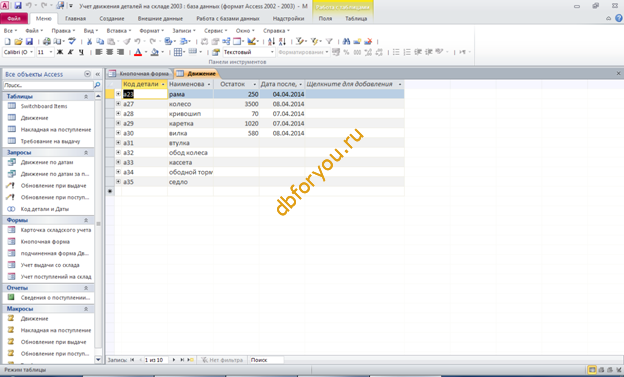Click the record Поиск box in status bar
The width and height of the screenshot is (624, 377).
pos(266,360)
